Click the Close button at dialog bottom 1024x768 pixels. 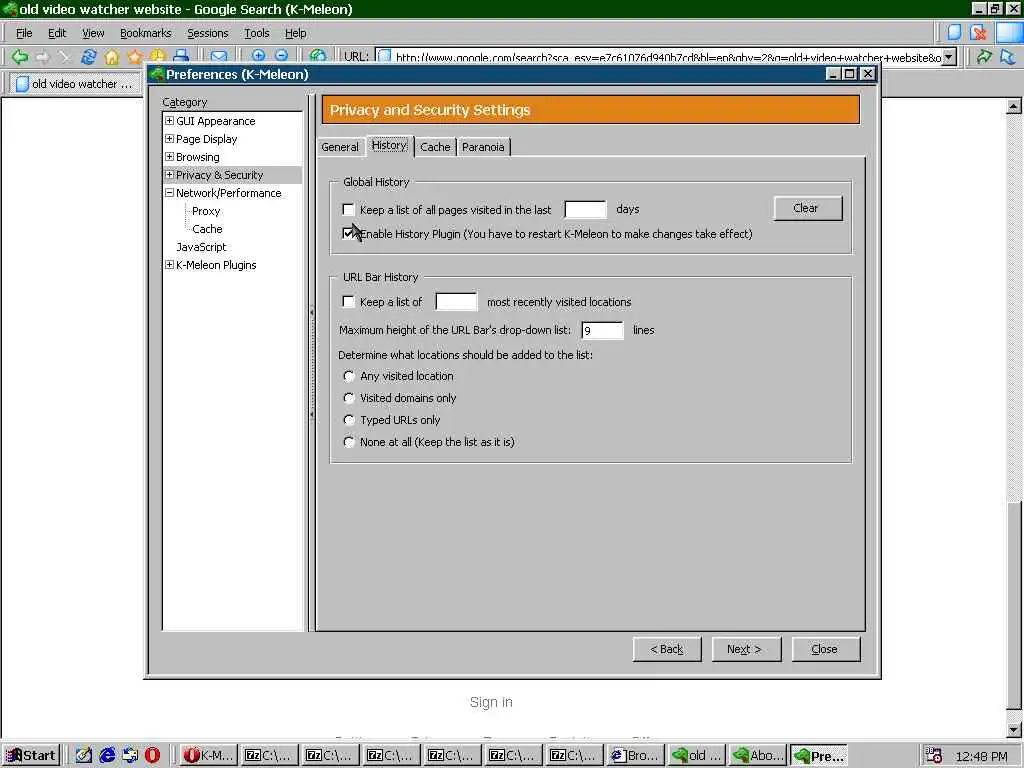(x=825, y=649)
